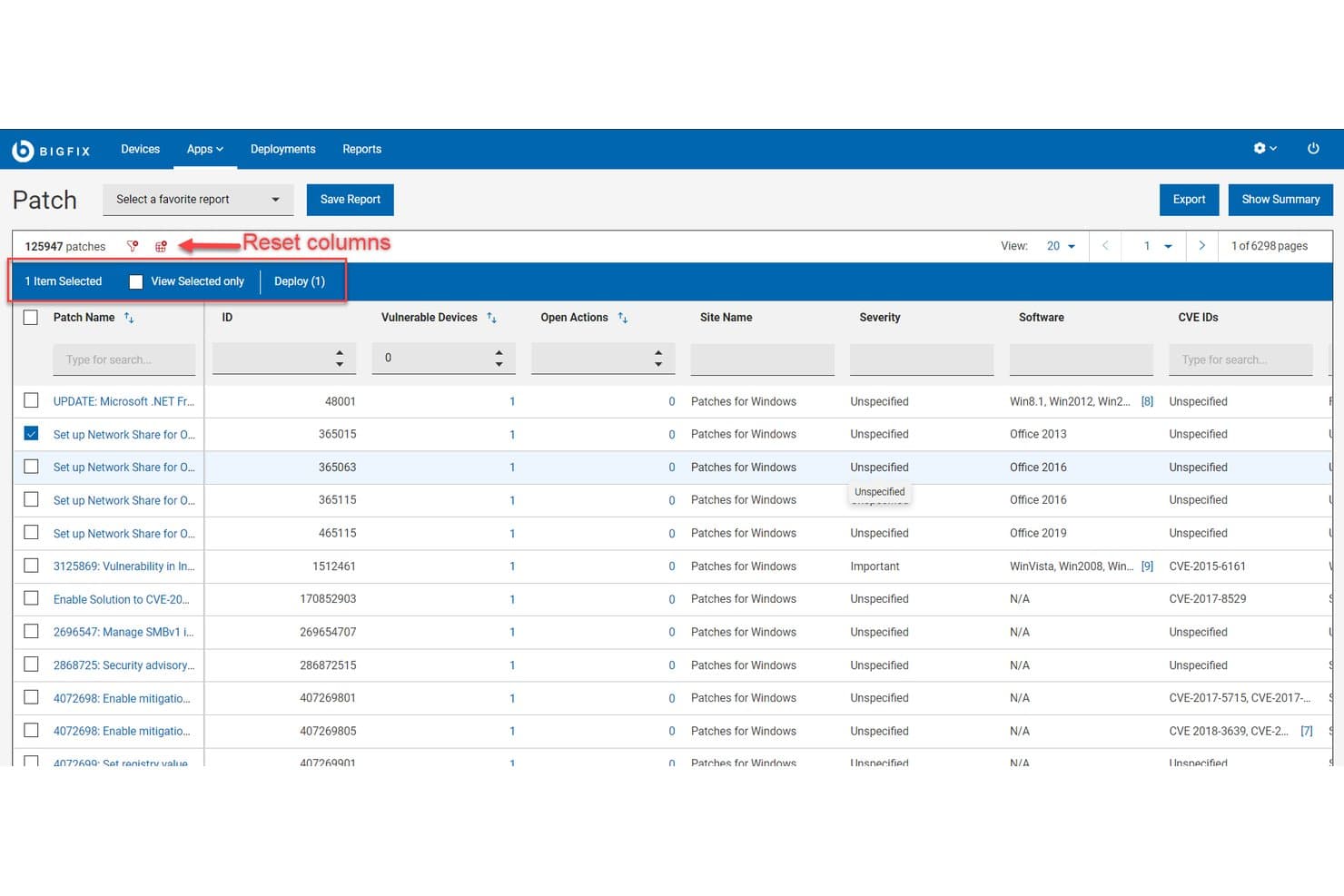Click the BigFix logo icon

[23, 151]
